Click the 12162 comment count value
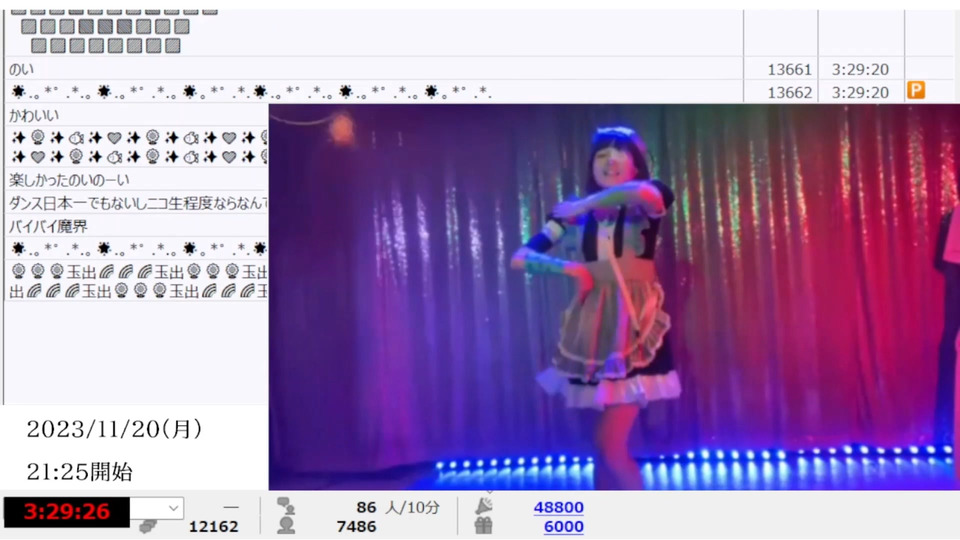The width and height of the screenshot is (960, 540). [x=213, y=527]
